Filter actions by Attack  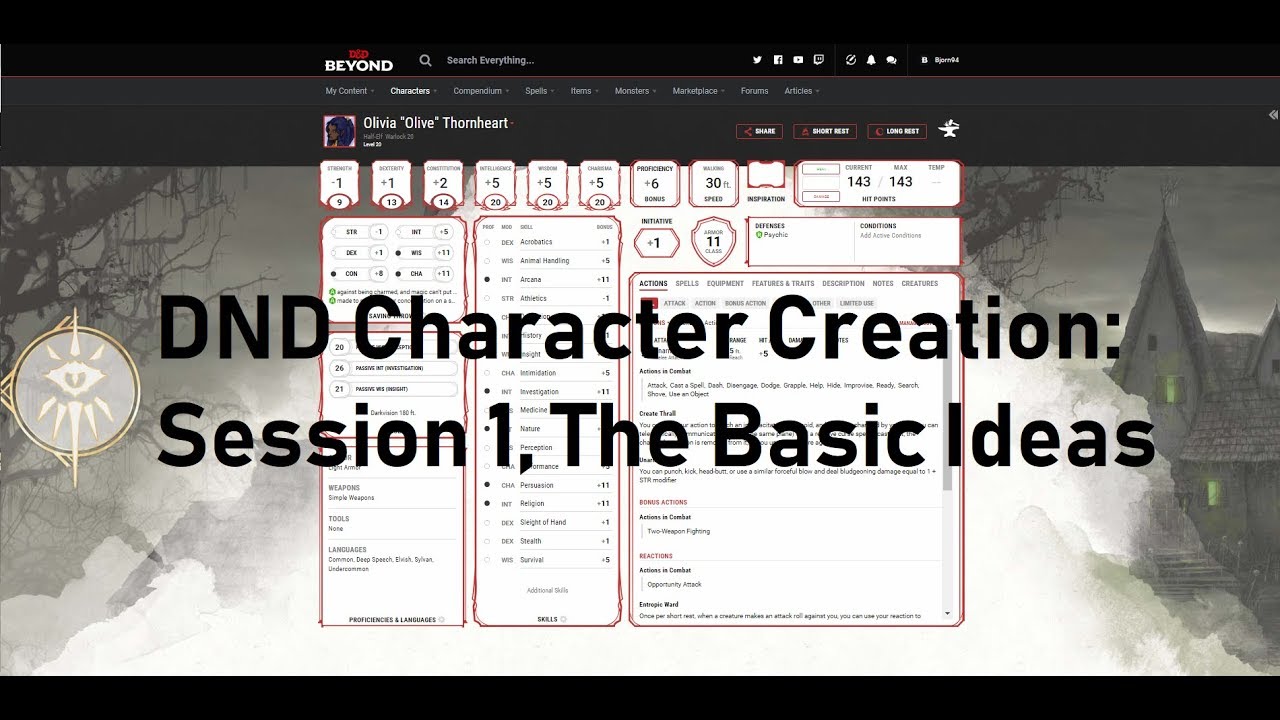click(x=675, y=303)
